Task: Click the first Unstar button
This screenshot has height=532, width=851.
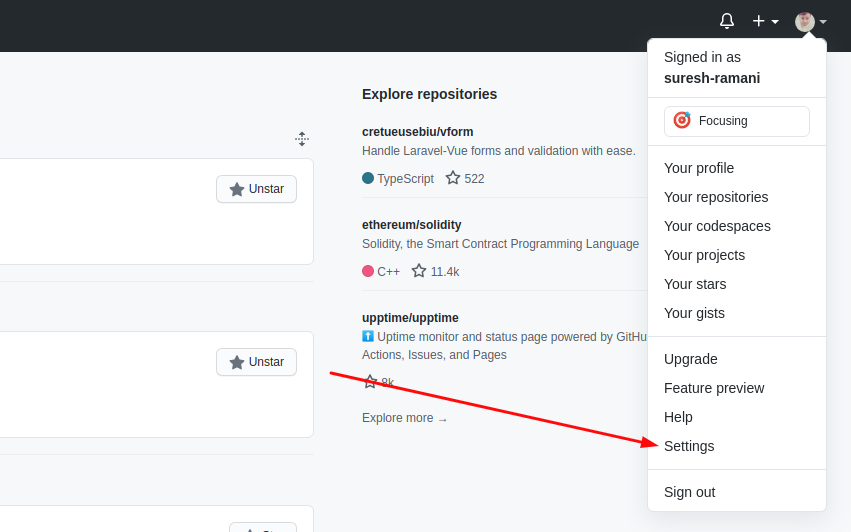Action: (256, 189)
